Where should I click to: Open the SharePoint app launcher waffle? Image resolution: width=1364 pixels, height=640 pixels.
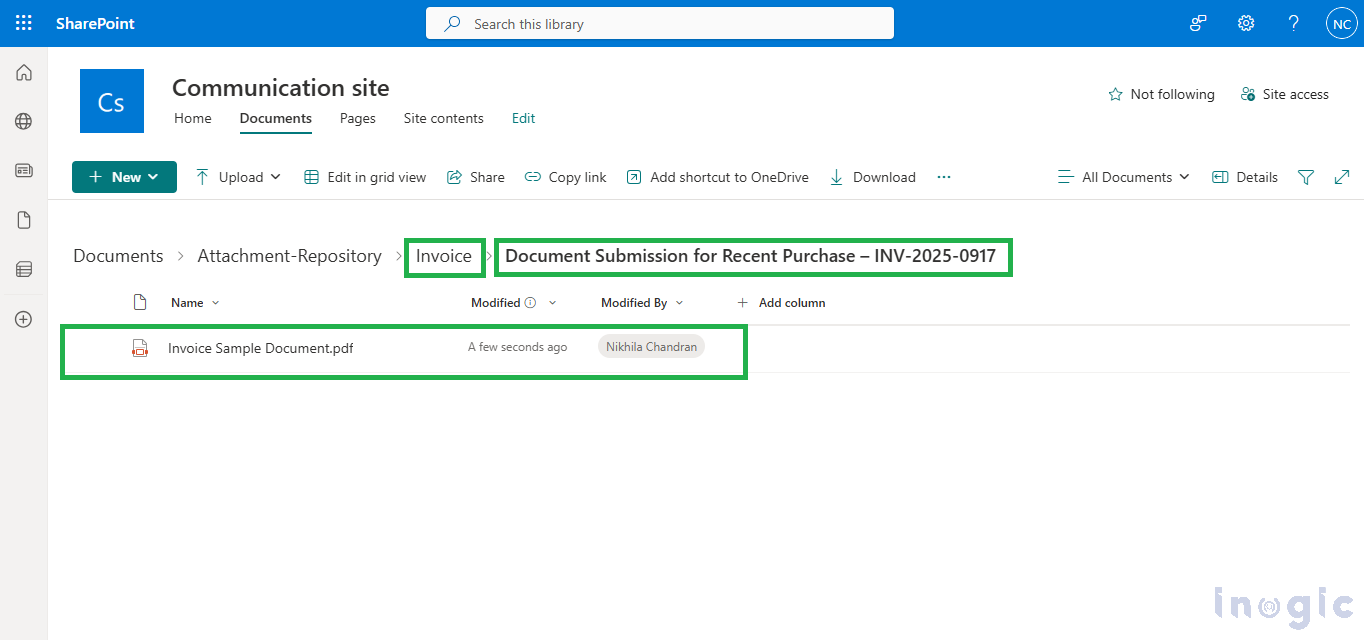(x=24, y=23)
